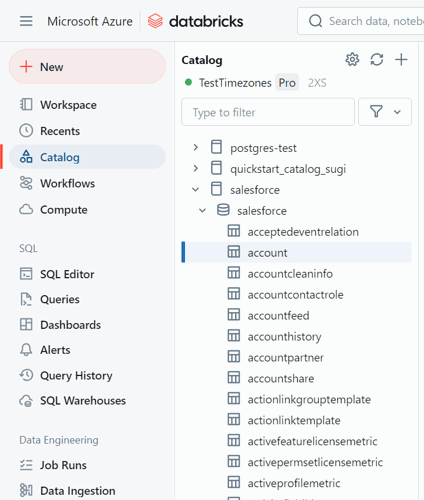Click the Databricks logo
Viewport: 424px width, 500px height.
coord(195,21)
